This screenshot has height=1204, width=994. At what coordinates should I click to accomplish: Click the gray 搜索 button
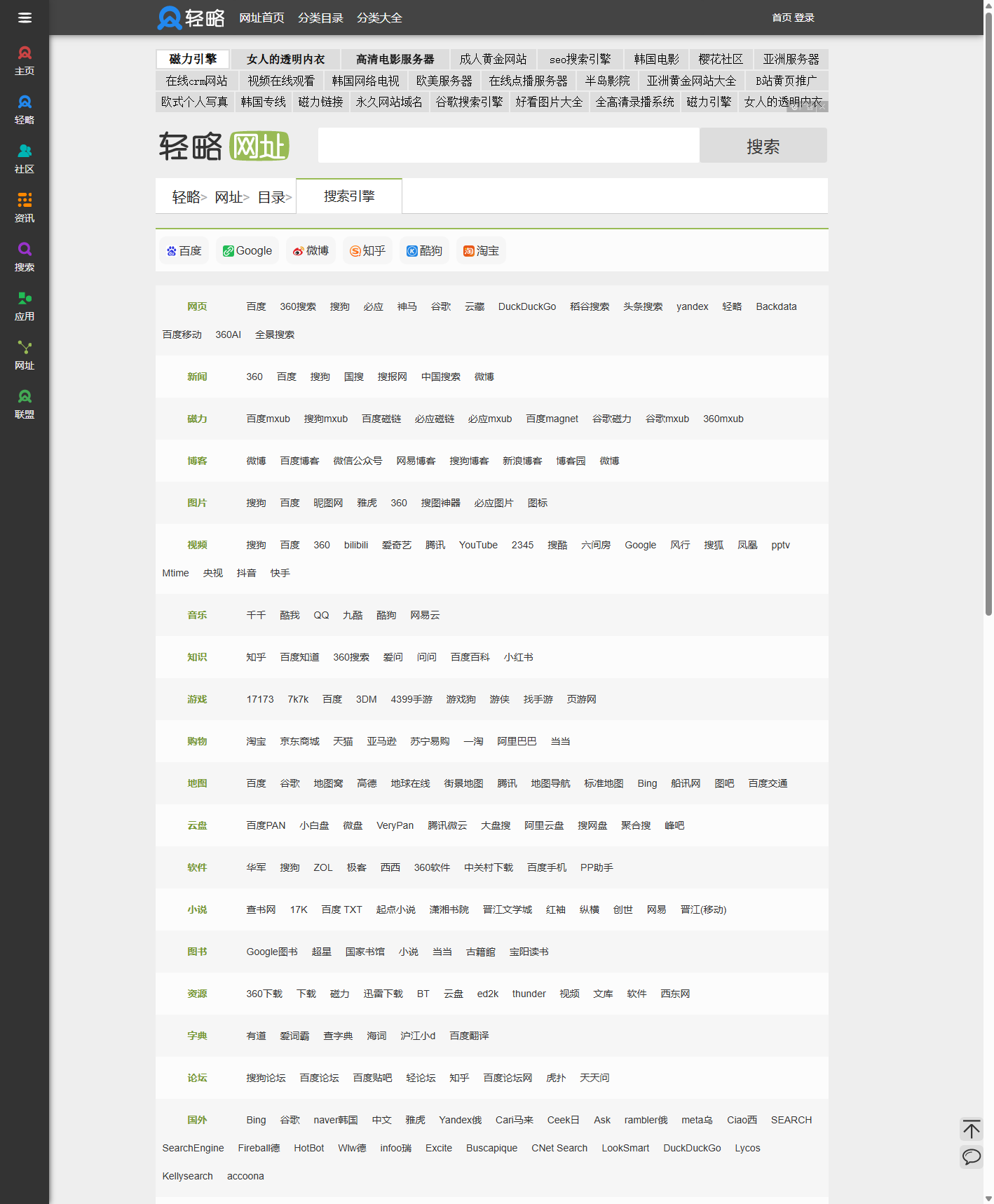763,146
